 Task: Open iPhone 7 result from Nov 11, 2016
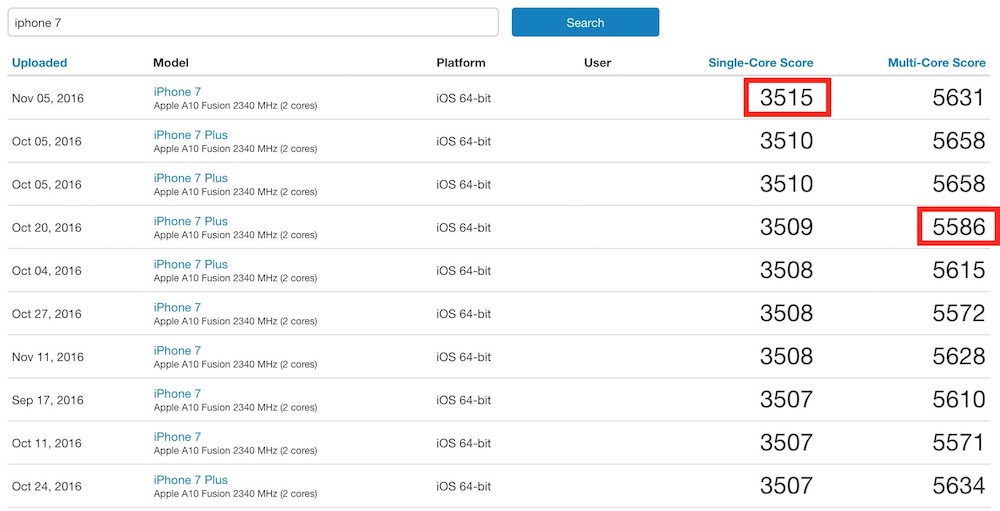(x=177, y=350)
